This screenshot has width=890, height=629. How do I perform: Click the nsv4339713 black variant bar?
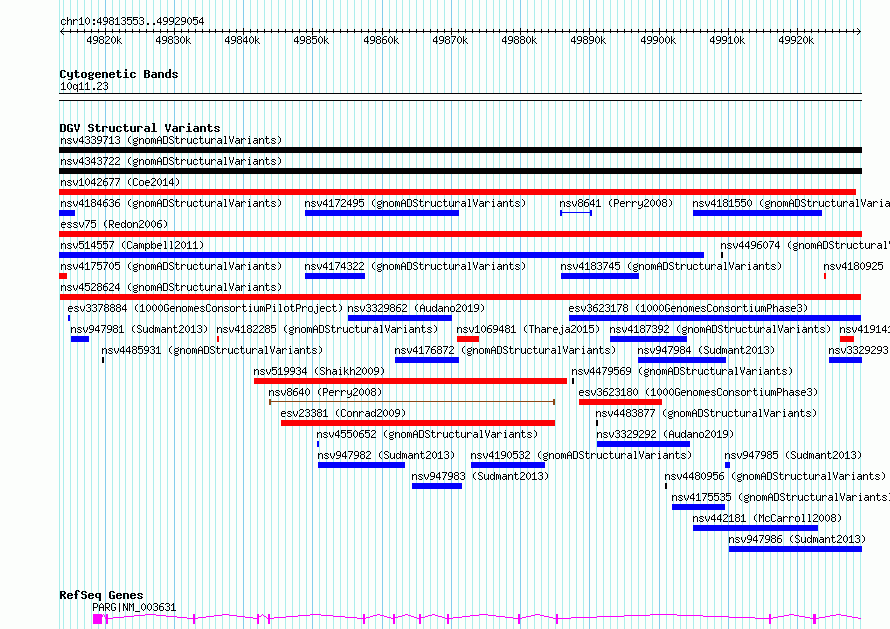pyautogui.click(x=460, y=150)
